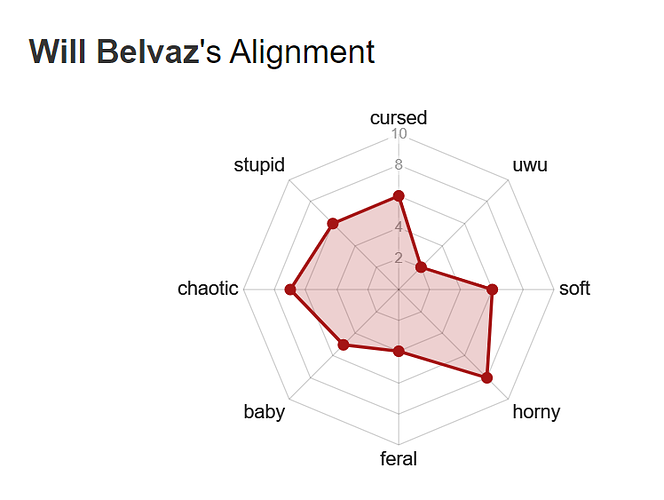Viewport: 664px width, 500px height.
Task: Click the scale tick label 10
Action: point(399,135)
